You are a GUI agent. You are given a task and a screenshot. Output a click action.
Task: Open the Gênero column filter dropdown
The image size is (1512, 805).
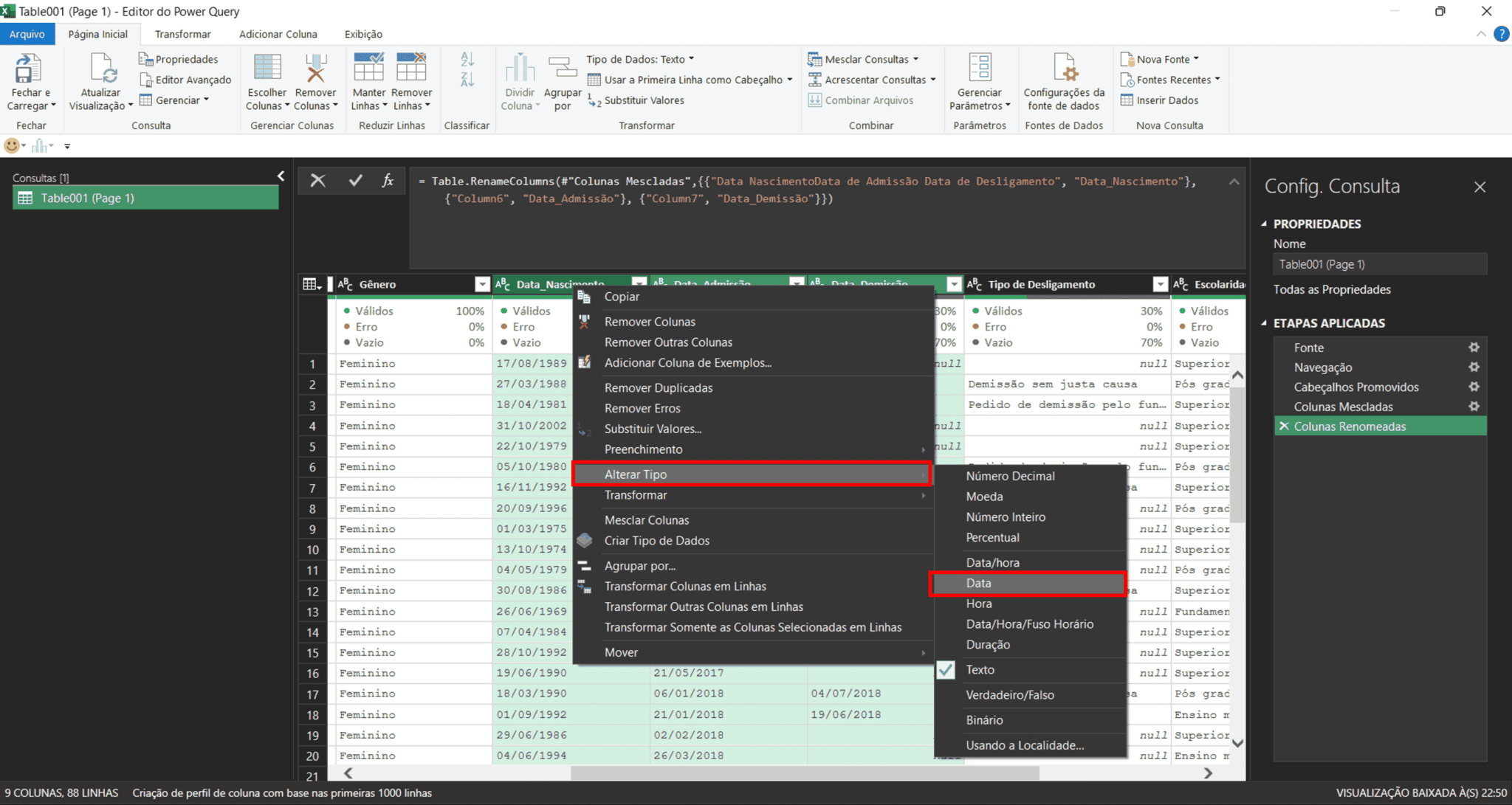click(483, 284)
